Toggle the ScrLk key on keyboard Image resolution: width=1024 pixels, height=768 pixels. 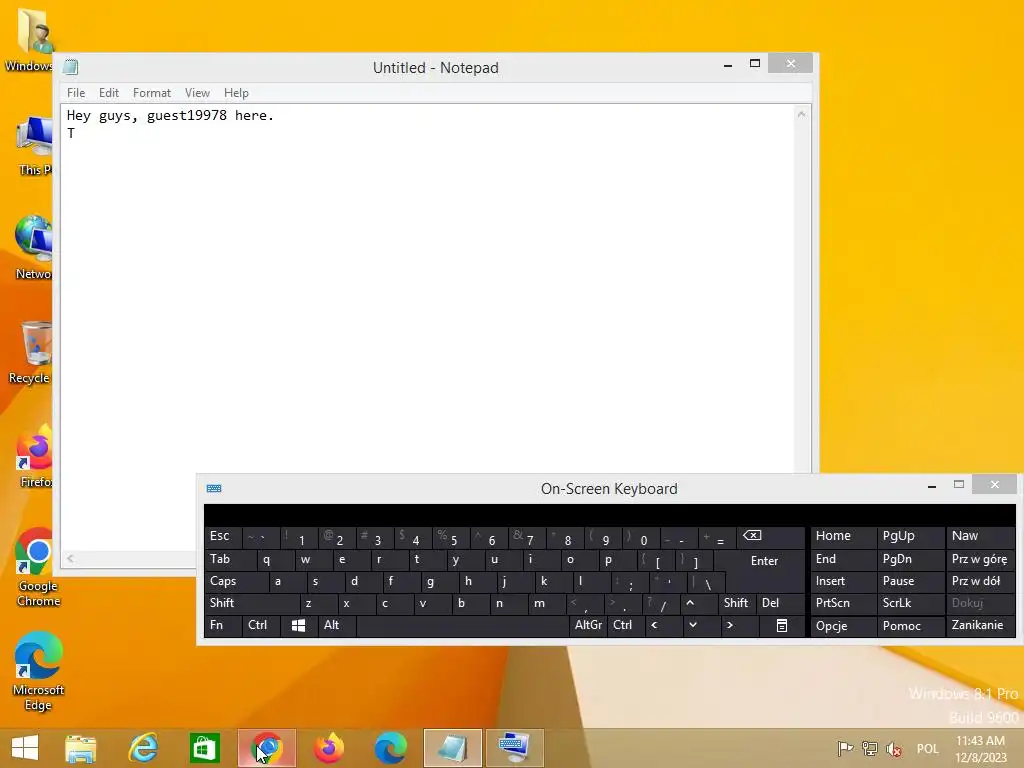pyautogui.click(x=910, y=603)
